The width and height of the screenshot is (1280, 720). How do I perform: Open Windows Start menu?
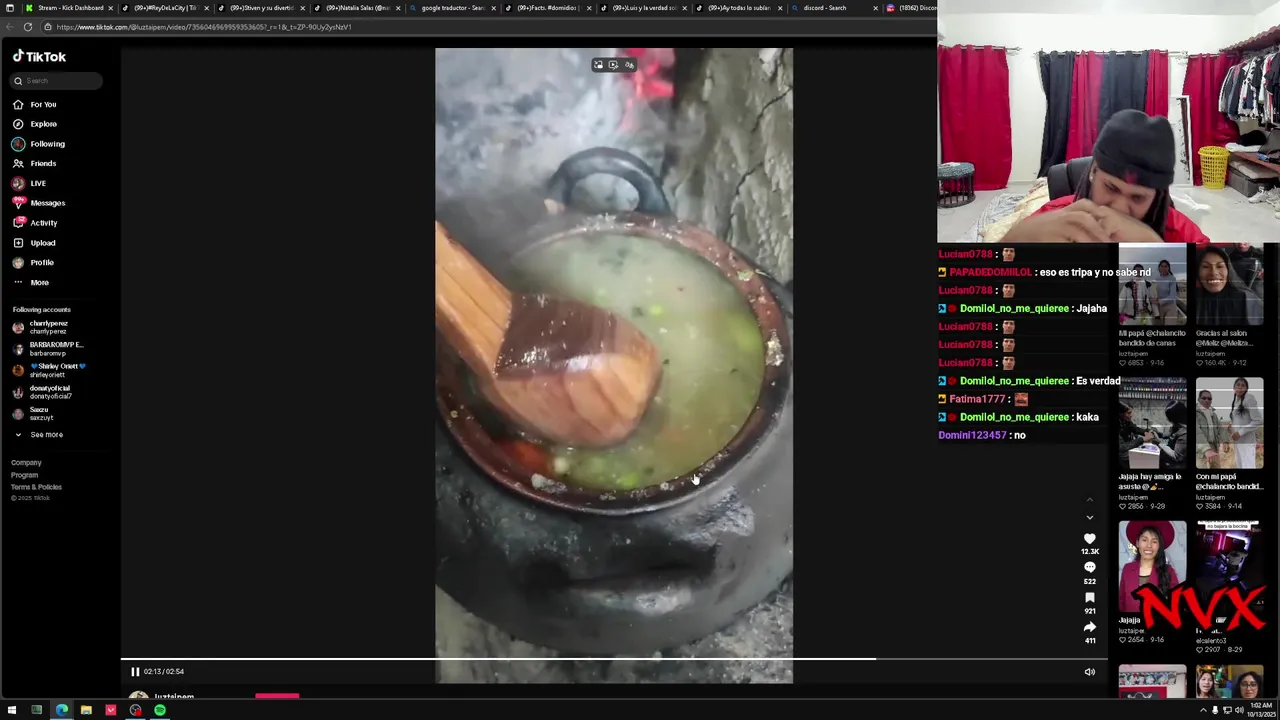coord(11,710)
